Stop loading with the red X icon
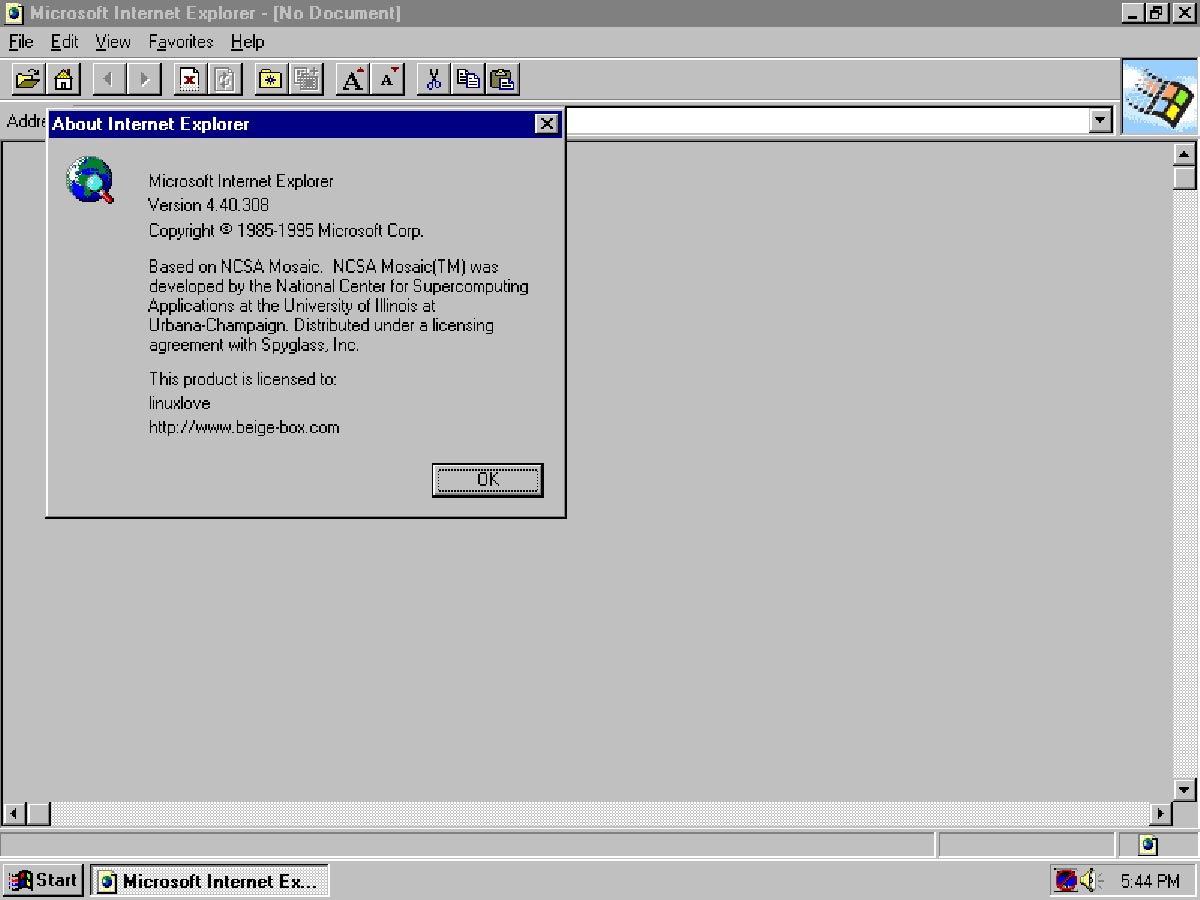The height and width of the screenshot is (900, 1200). click(x=190, y=79)
